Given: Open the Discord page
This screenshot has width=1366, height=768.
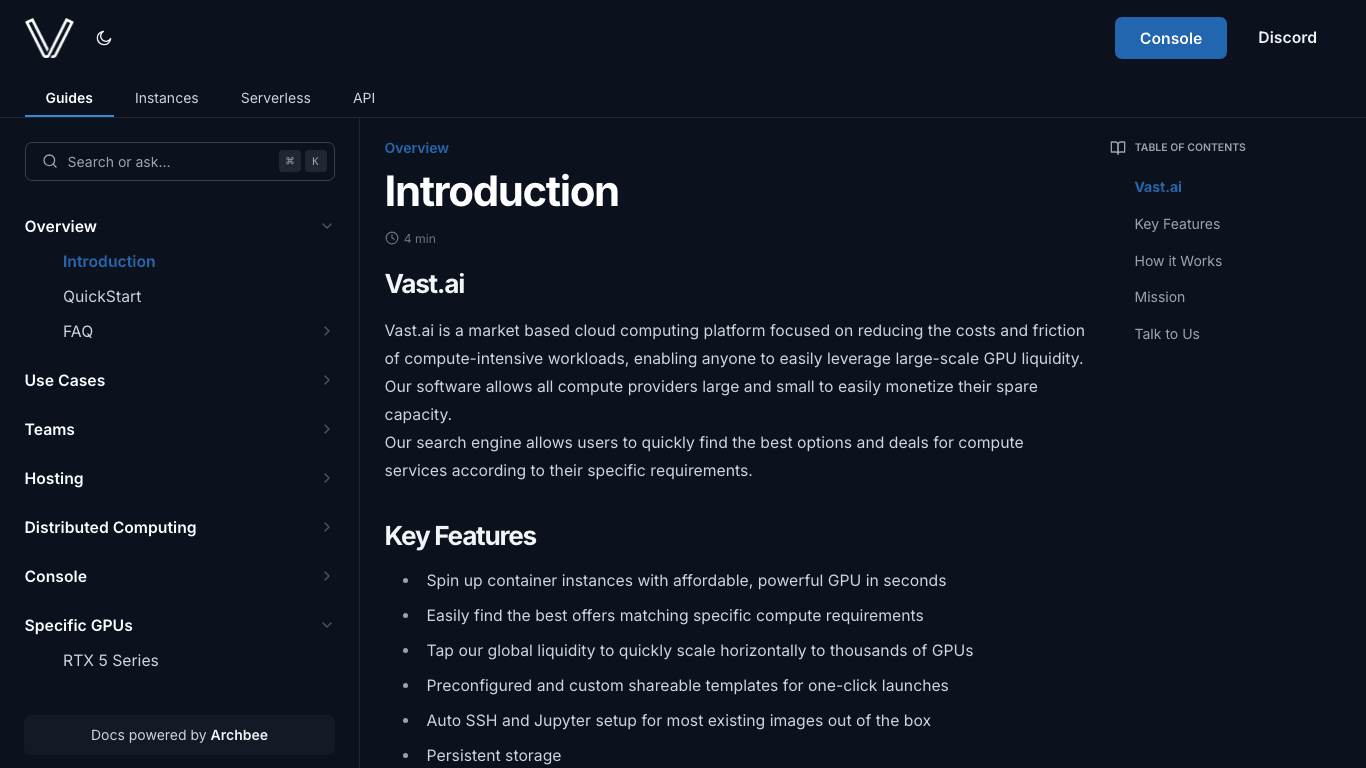Looking at the screenshot, I should pos(1287,37).
